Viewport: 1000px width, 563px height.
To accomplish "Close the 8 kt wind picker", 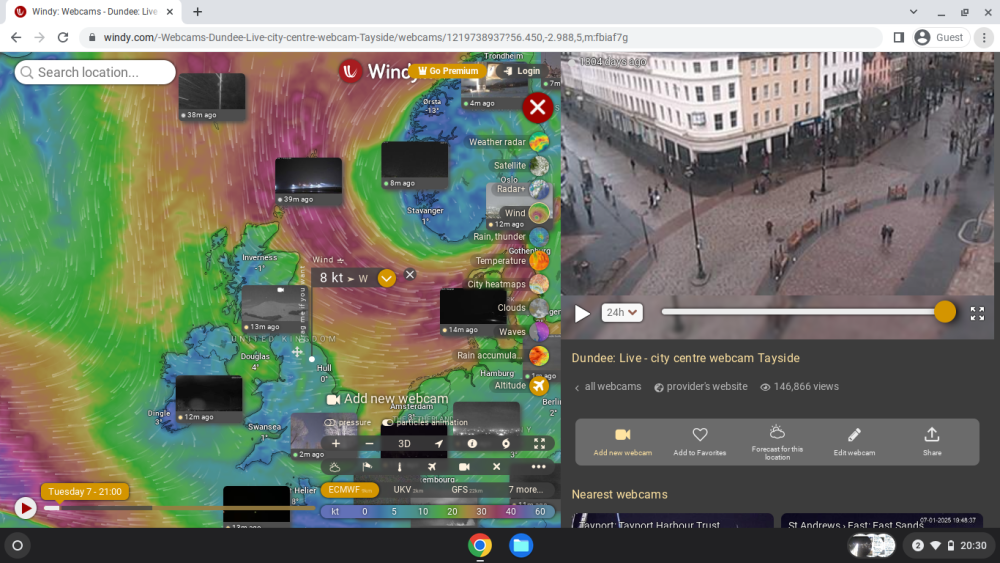I will [410, 274].
